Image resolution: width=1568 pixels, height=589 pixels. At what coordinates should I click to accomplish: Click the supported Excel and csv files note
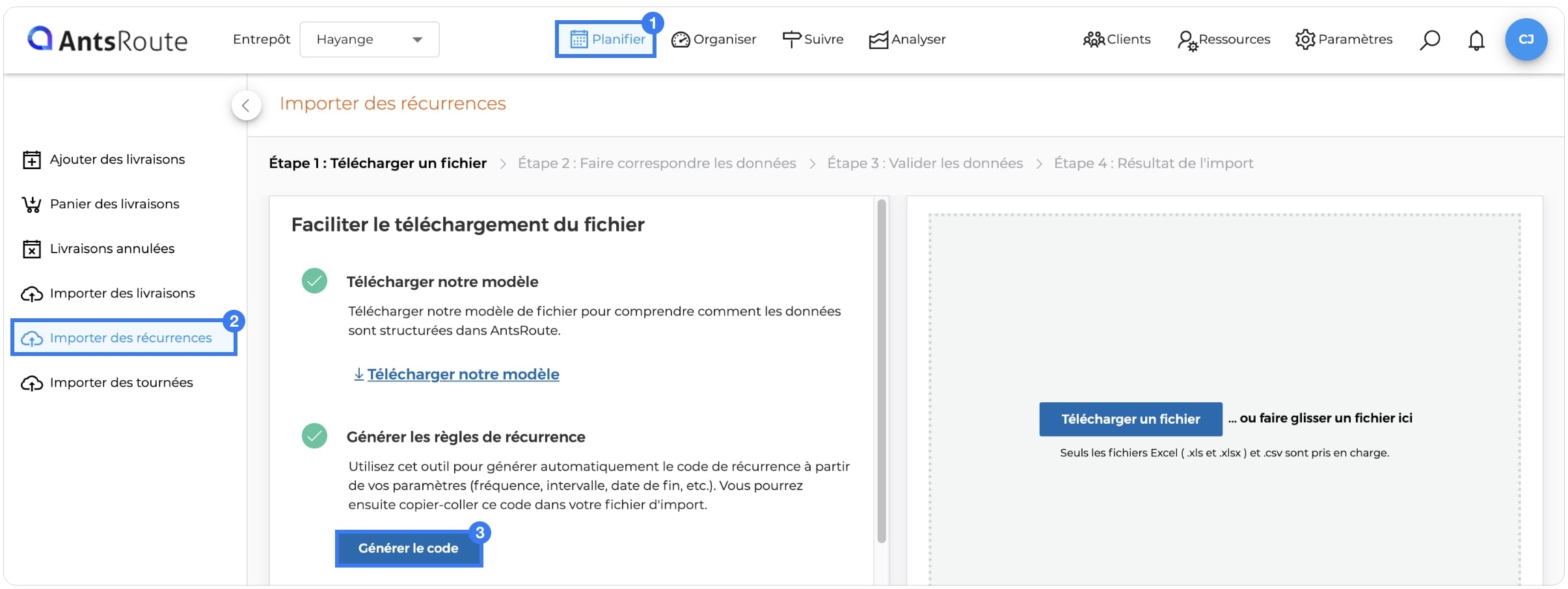click(x=1224, y=453)
